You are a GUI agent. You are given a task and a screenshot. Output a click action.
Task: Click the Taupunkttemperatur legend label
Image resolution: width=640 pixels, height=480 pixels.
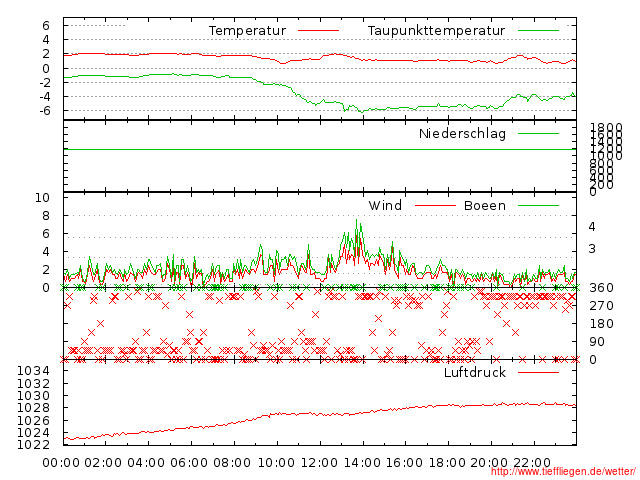436,31
